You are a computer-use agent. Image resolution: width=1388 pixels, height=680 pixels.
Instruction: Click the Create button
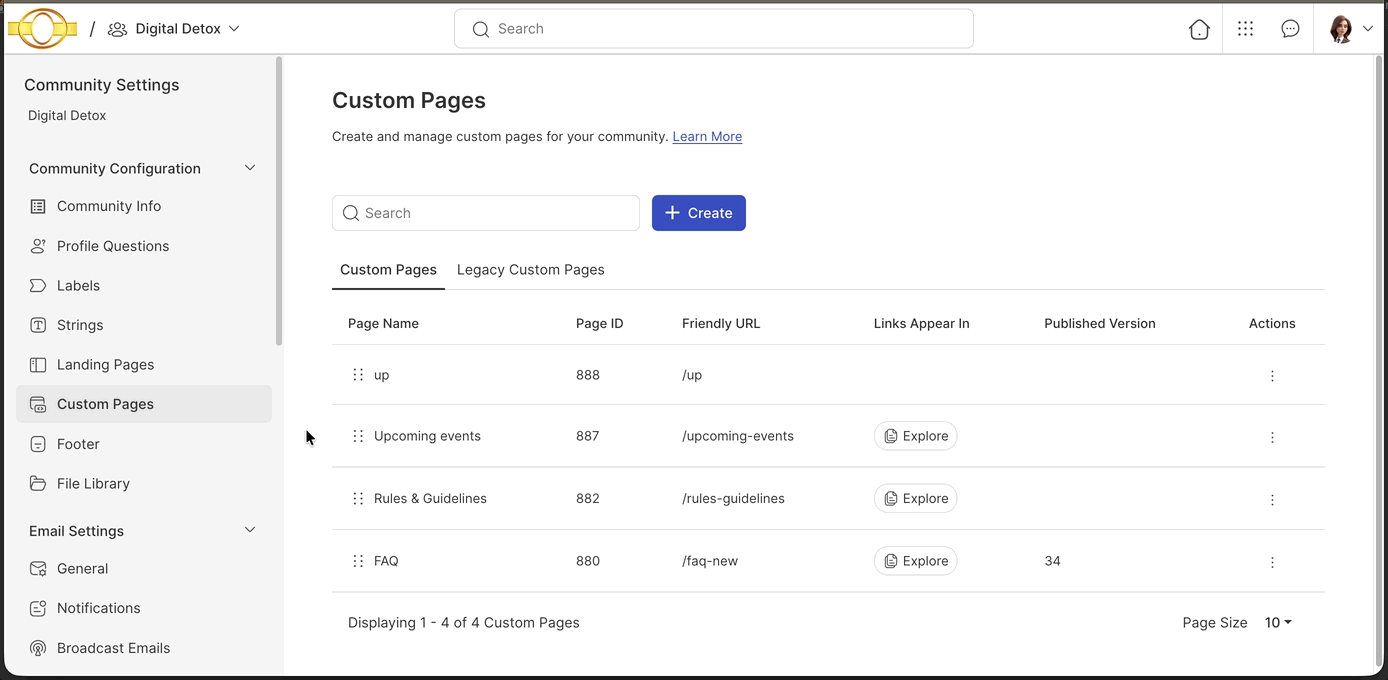click(x=698, y=213)
